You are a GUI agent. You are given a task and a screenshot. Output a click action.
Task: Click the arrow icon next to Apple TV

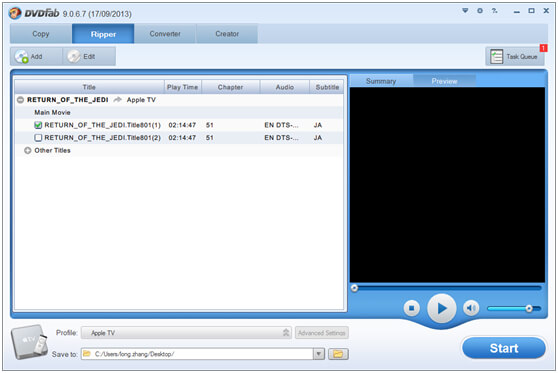coord(117,100)
